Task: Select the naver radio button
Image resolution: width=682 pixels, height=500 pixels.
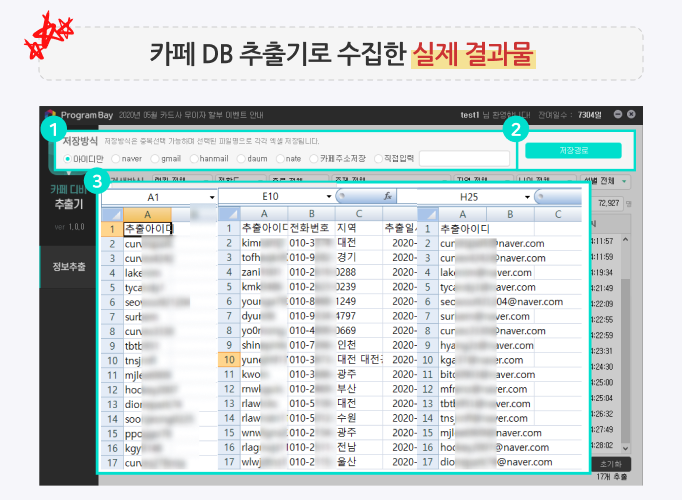Action: click(x=116, y=158)
